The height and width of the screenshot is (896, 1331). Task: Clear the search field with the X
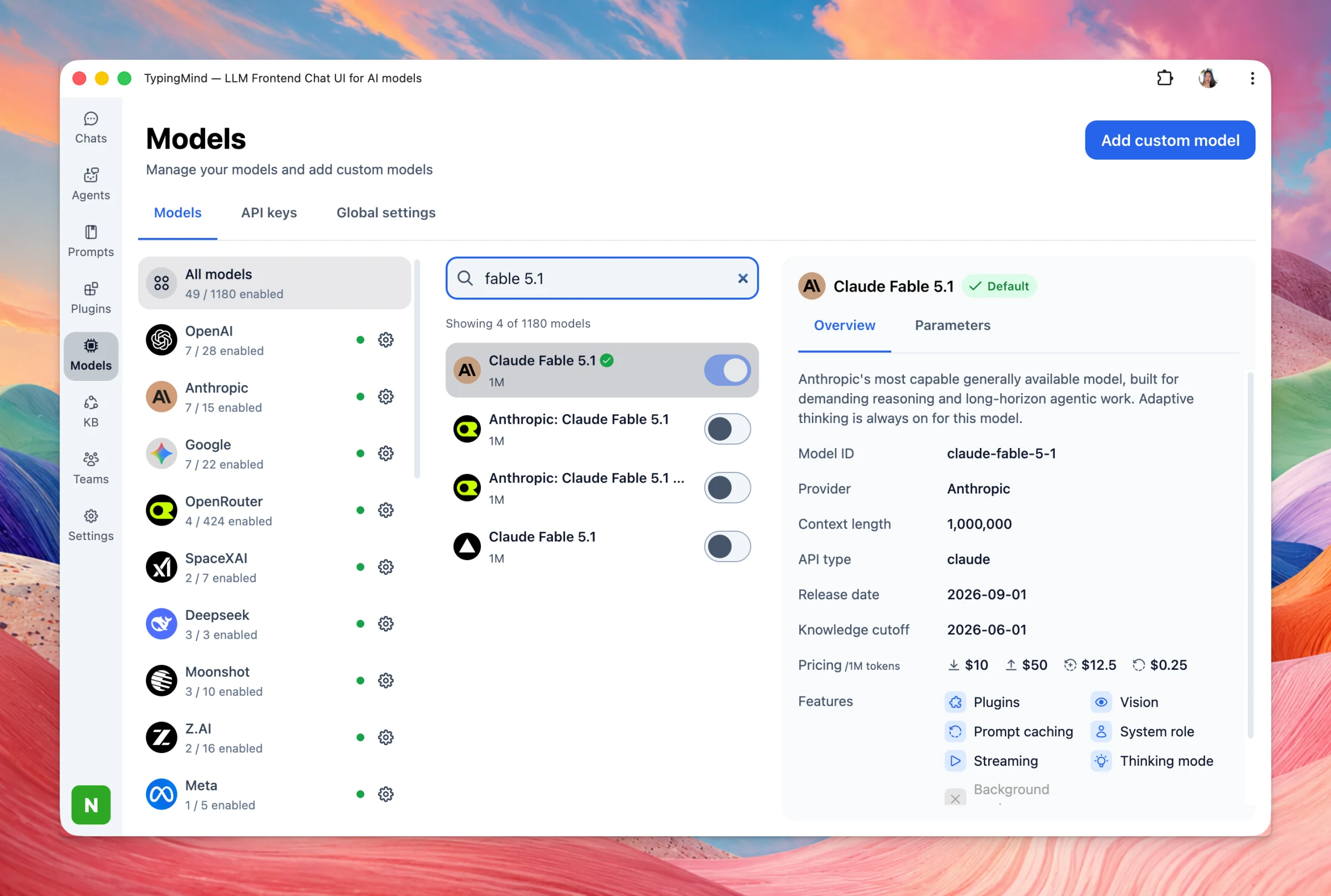point(743,278)
